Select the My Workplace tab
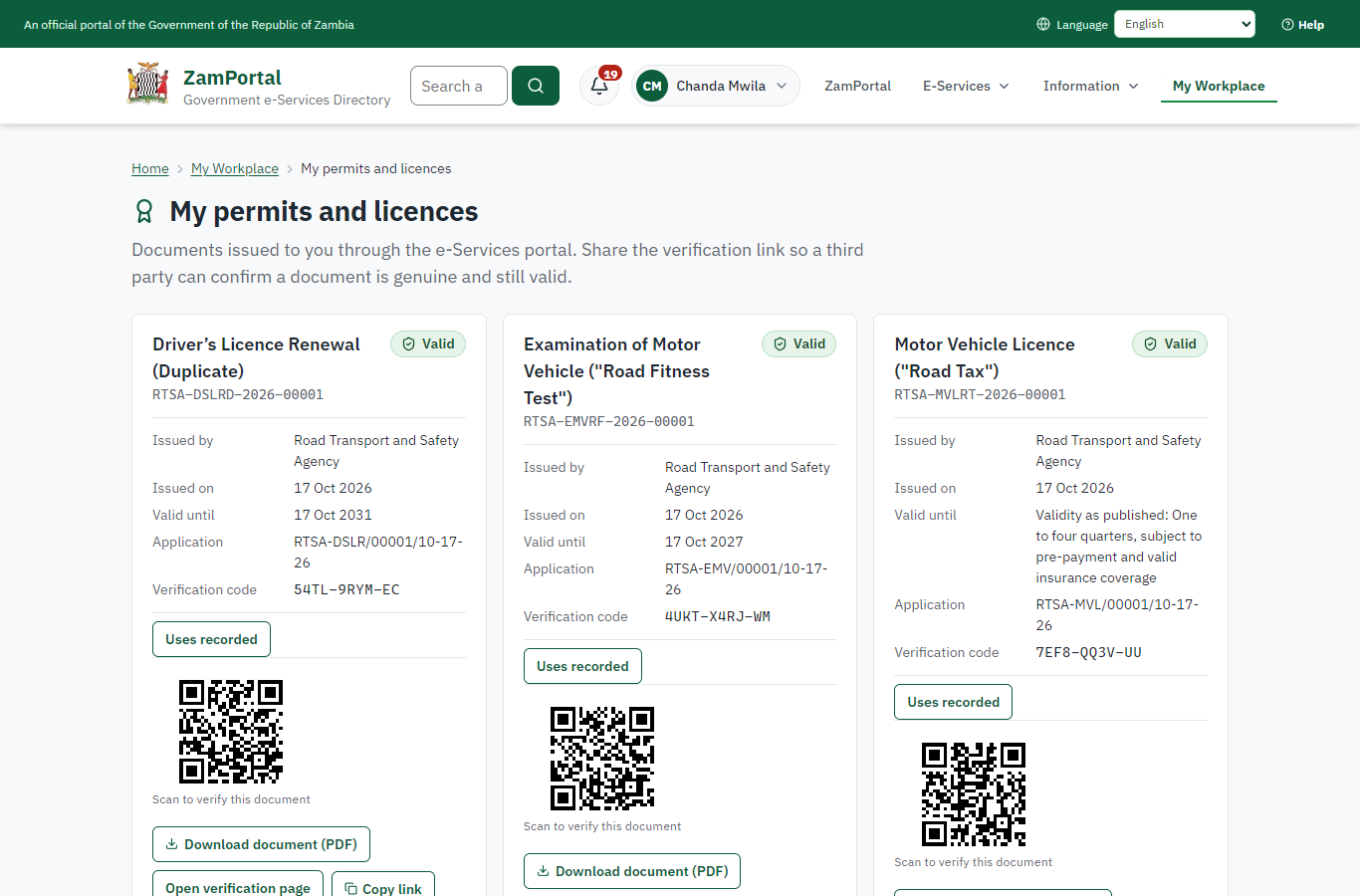Screen dimensions: 1360x896 (1219, 86)
